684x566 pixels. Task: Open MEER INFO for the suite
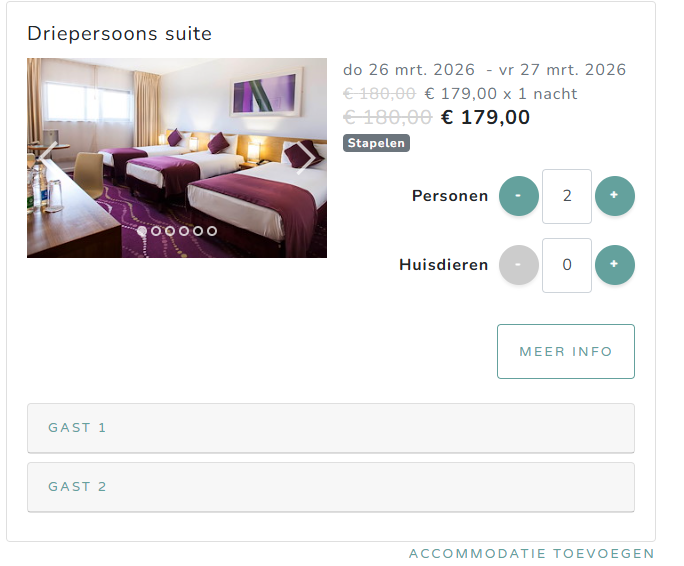[x=566, y=351]
